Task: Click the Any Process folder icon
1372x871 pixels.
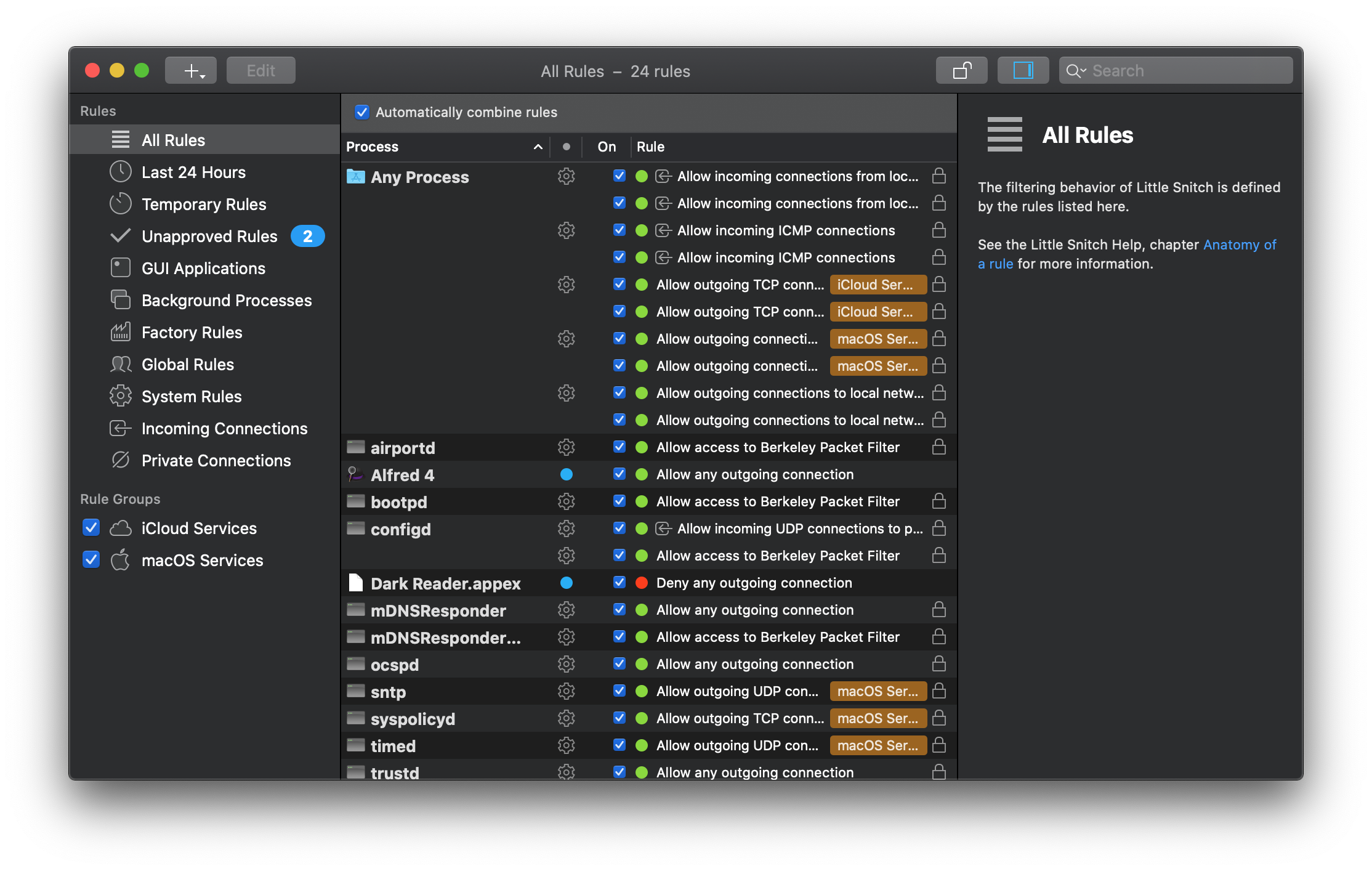Action: coord(355,177)
